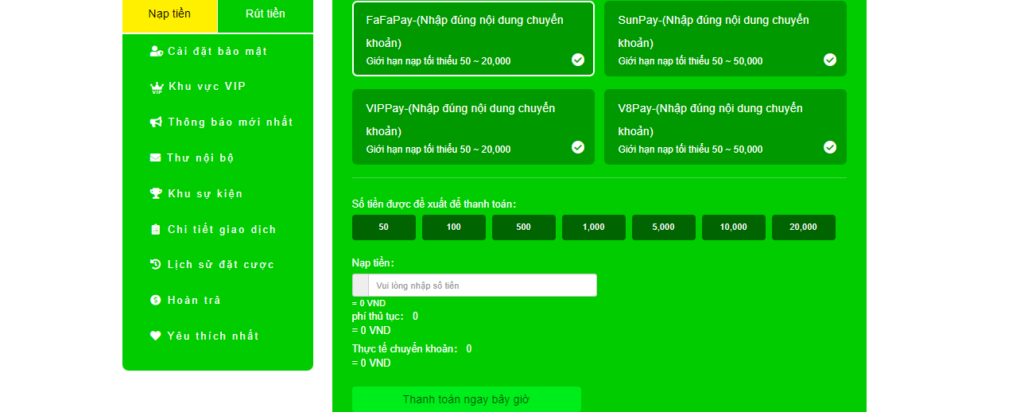This screenshot has height=412, width=1024.
Task: Switch to the Nạp tiền tab
Action: [170, 14]
